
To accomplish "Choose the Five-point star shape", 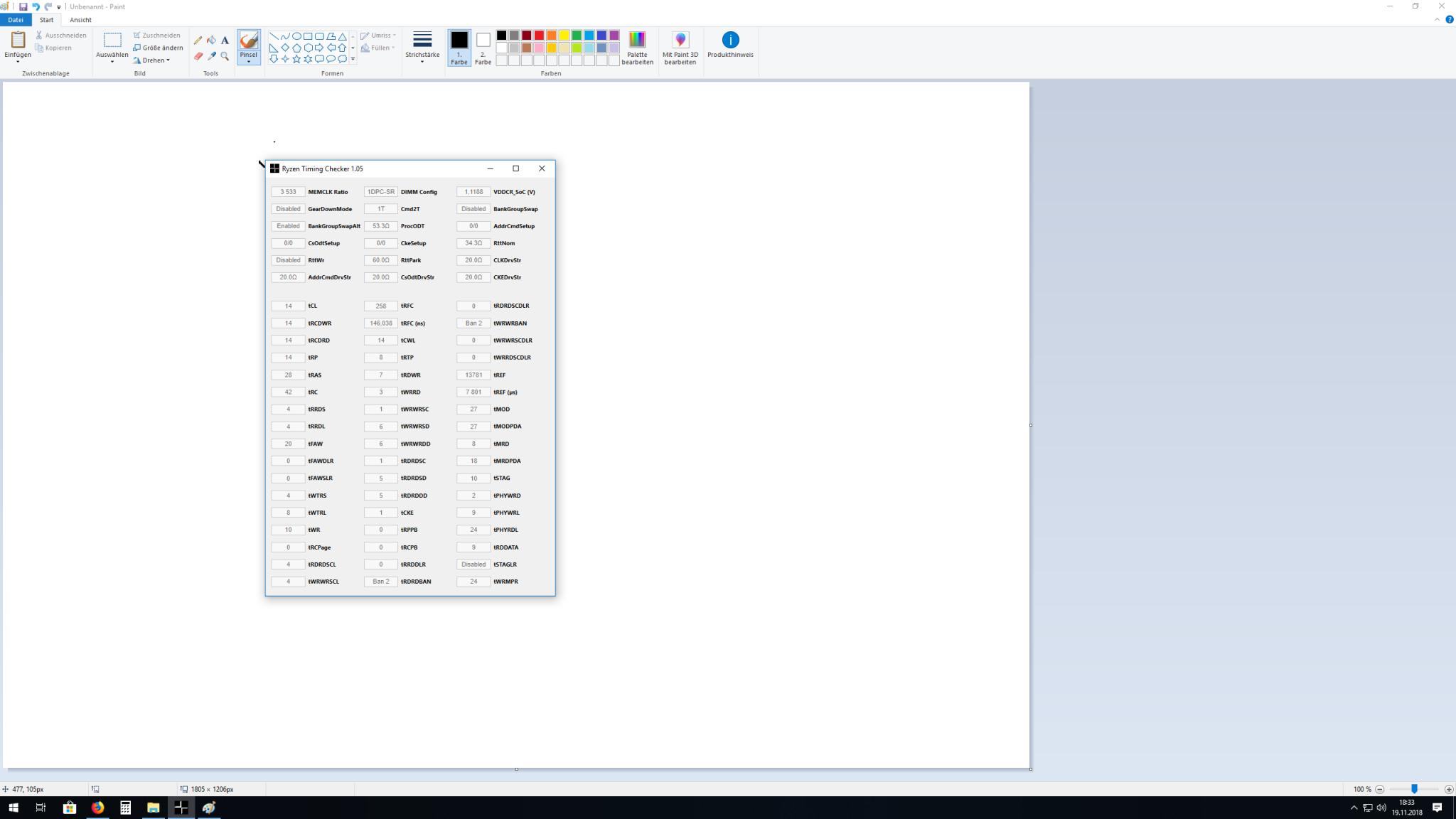I will 296,59.
